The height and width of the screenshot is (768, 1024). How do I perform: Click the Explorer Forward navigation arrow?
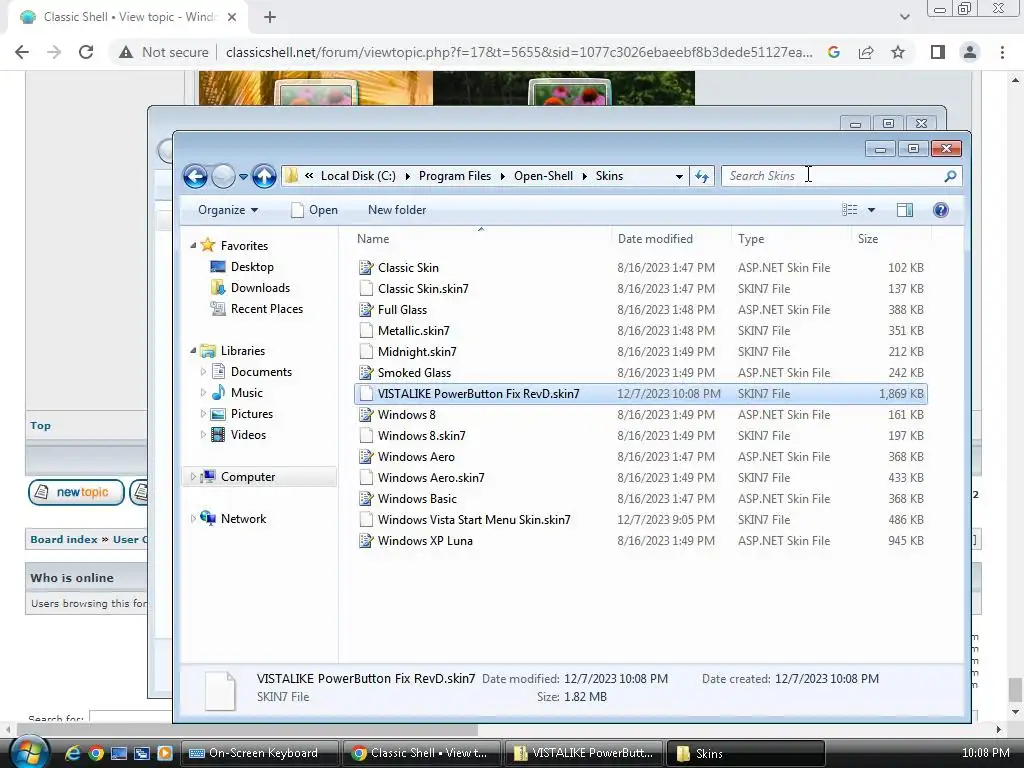pyautogui.click(x=223, y=176)
